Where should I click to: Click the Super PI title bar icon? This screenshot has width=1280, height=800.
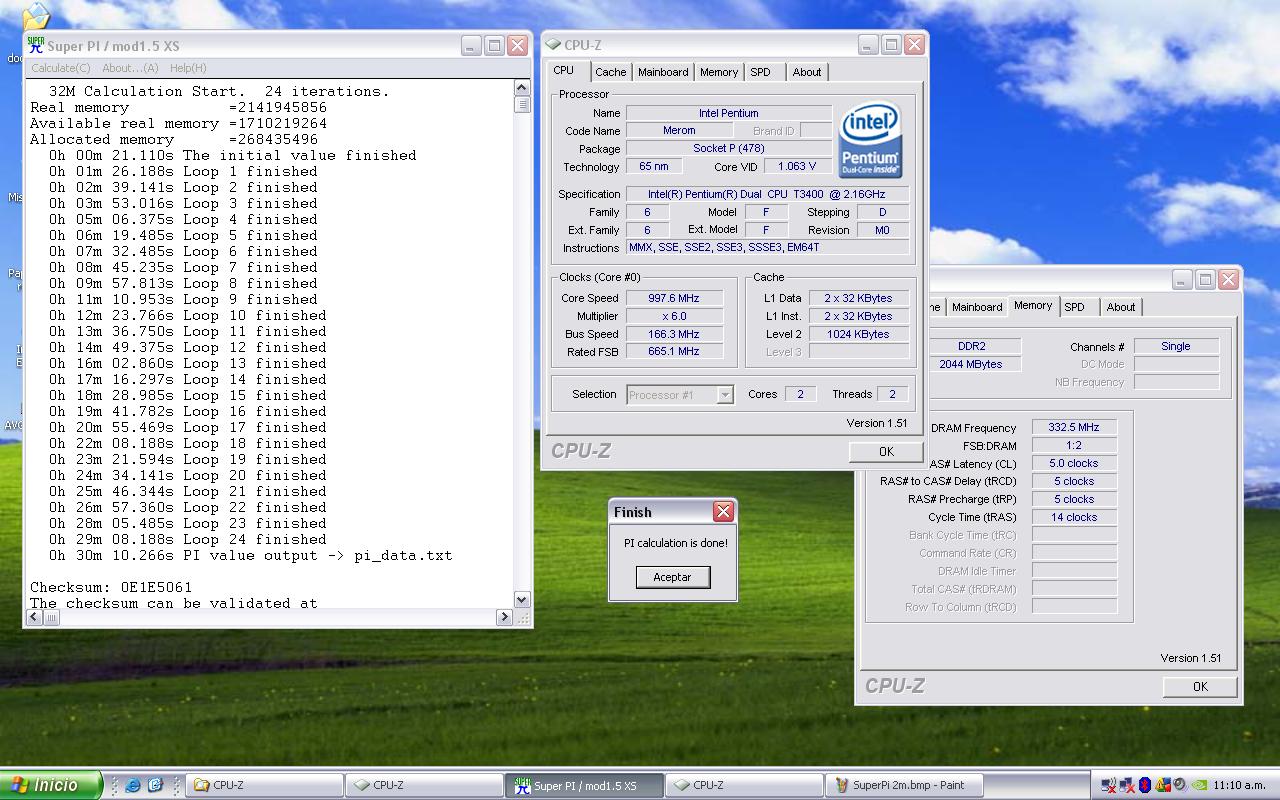[x=36, y=45]
